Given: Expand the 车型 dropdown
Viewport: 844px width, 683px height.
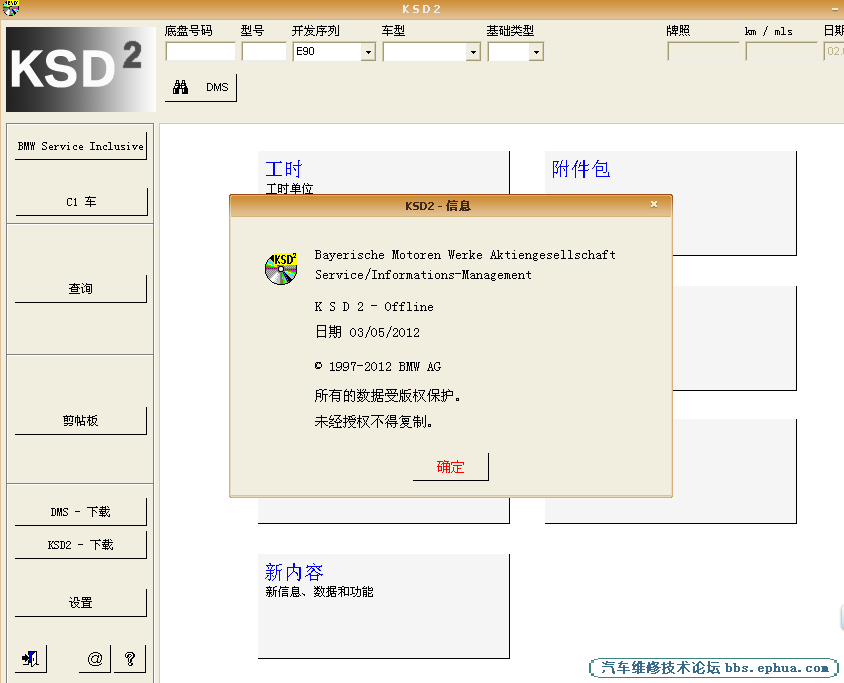Looking at the screenshot, I should (473, 52).
